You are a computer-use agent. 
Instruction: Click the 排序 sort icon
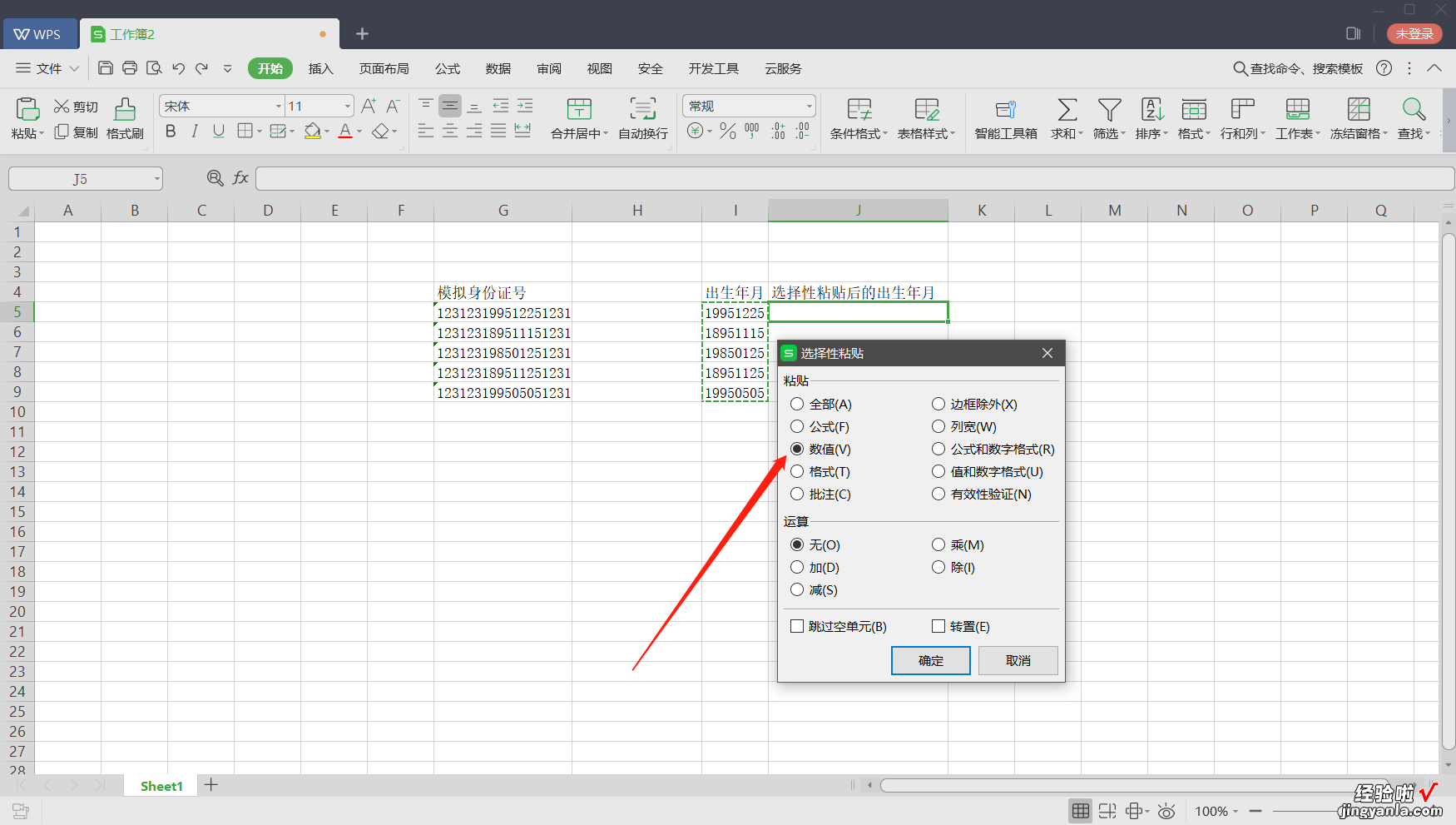pos(1152,109)
